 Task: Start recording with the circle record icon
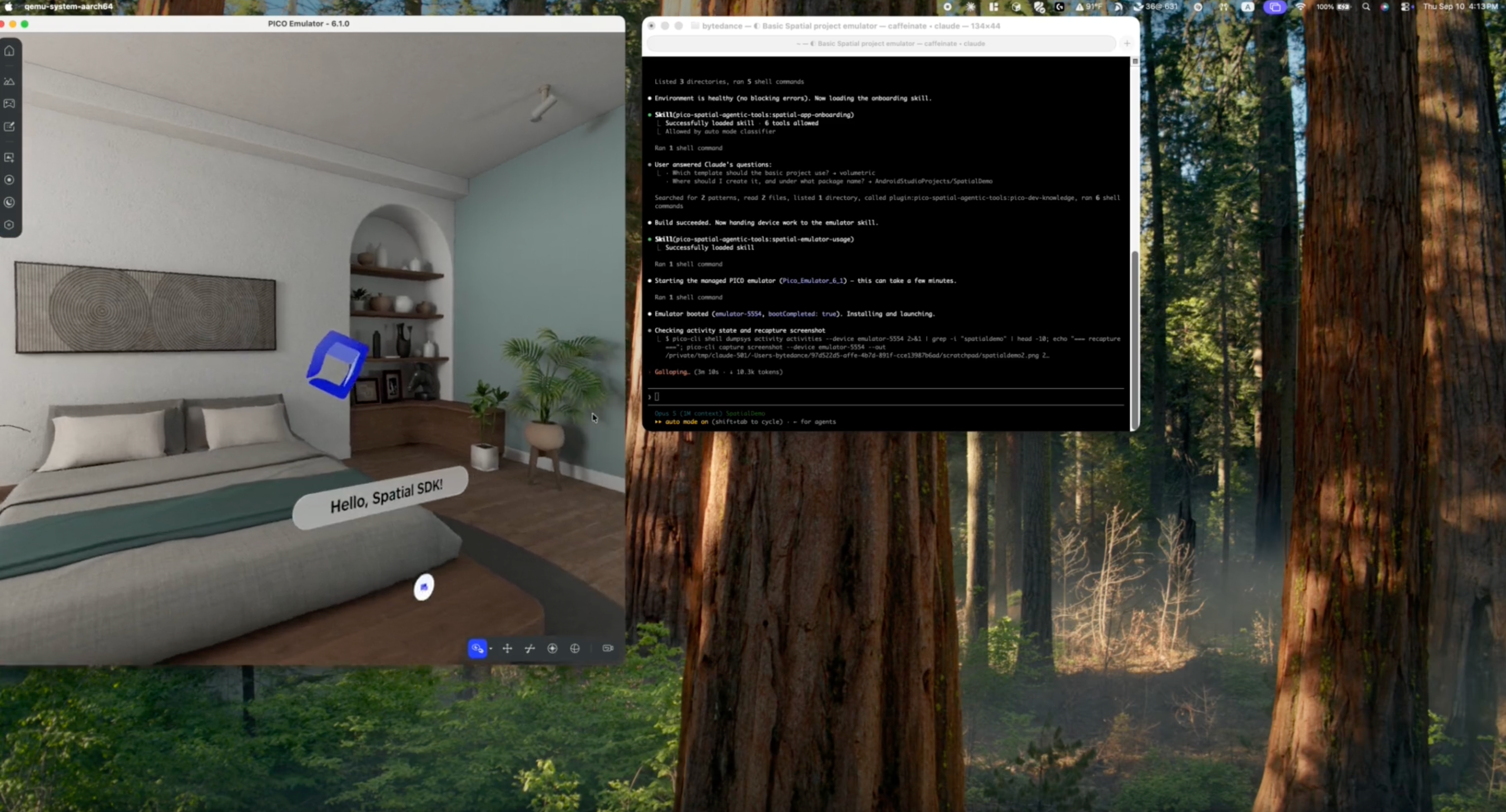click(9, 180)
